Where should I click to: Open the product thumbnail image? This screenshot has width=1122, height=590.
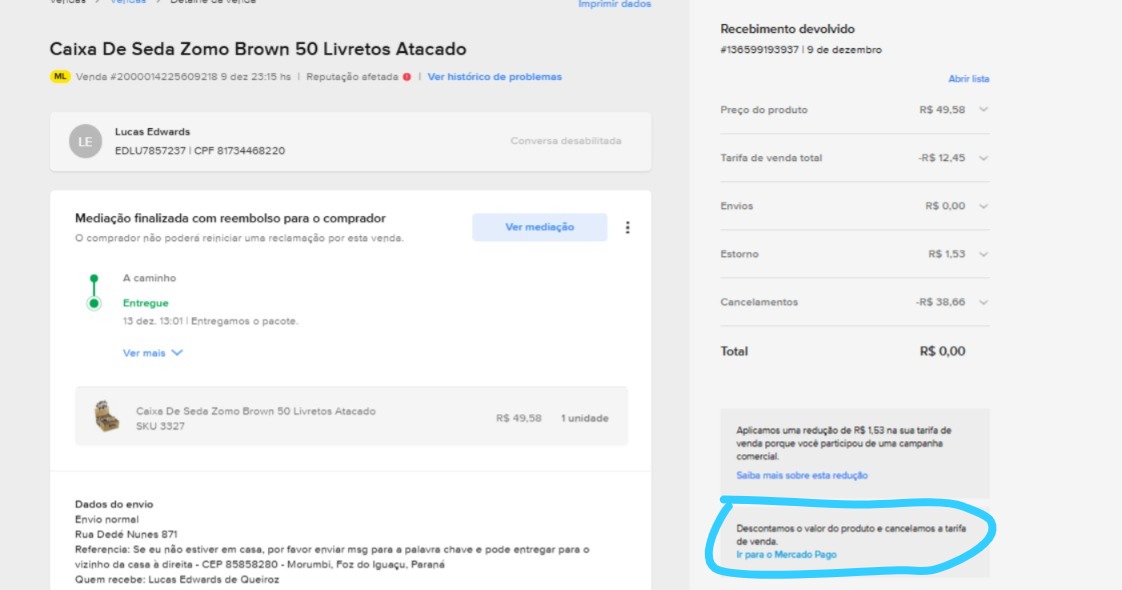pyautogui.click(x=107, y=416)
